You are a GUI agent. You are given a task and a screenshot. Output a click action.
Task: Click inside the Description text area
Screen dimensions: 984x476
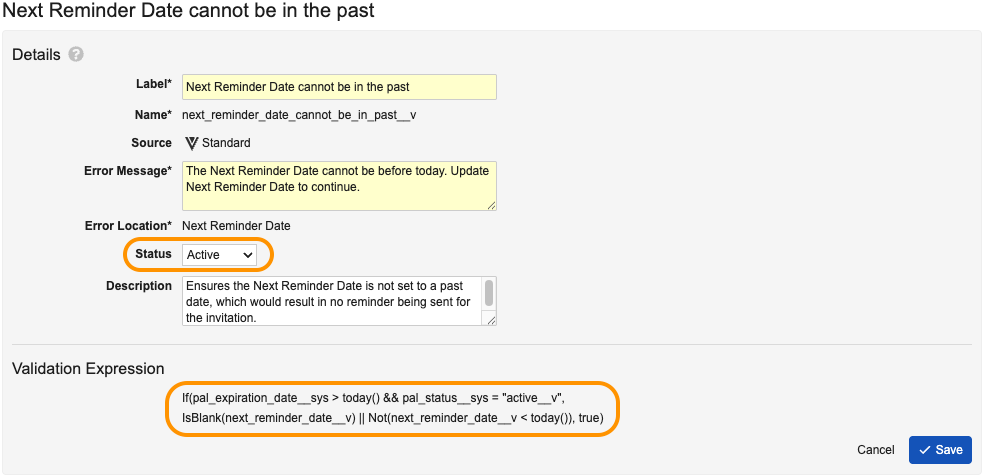pos(333,301)
